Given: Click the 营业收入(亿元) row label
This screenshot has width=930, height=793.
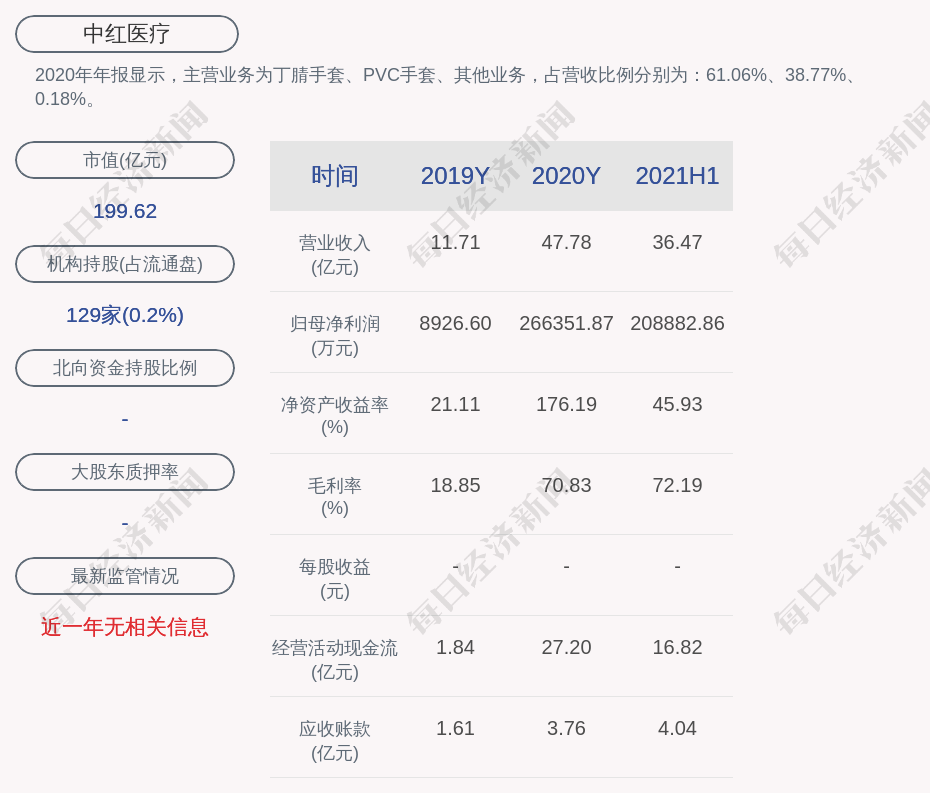Looking at the screenshot, I should pyautogui.click(x=335, y=255).
